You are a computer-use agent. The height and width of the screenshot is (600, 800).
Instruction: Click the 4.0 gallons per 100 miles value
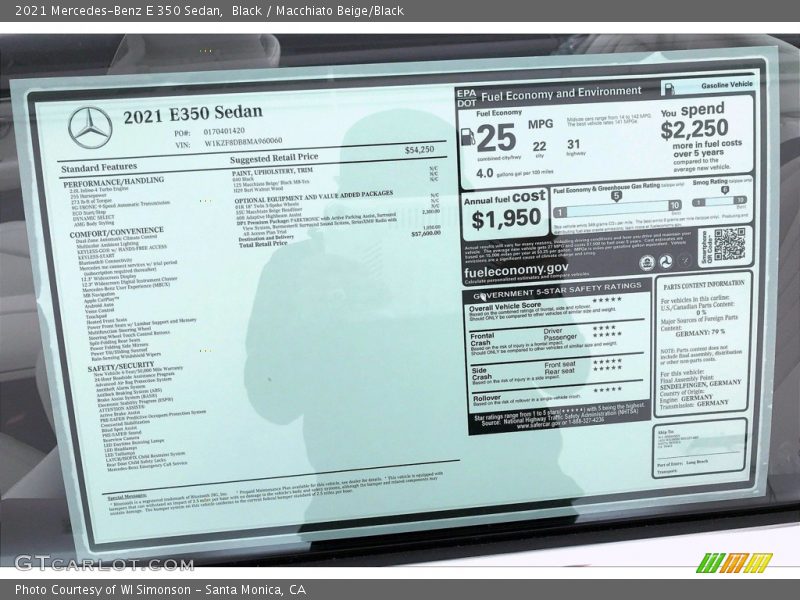tap(484, 173)
